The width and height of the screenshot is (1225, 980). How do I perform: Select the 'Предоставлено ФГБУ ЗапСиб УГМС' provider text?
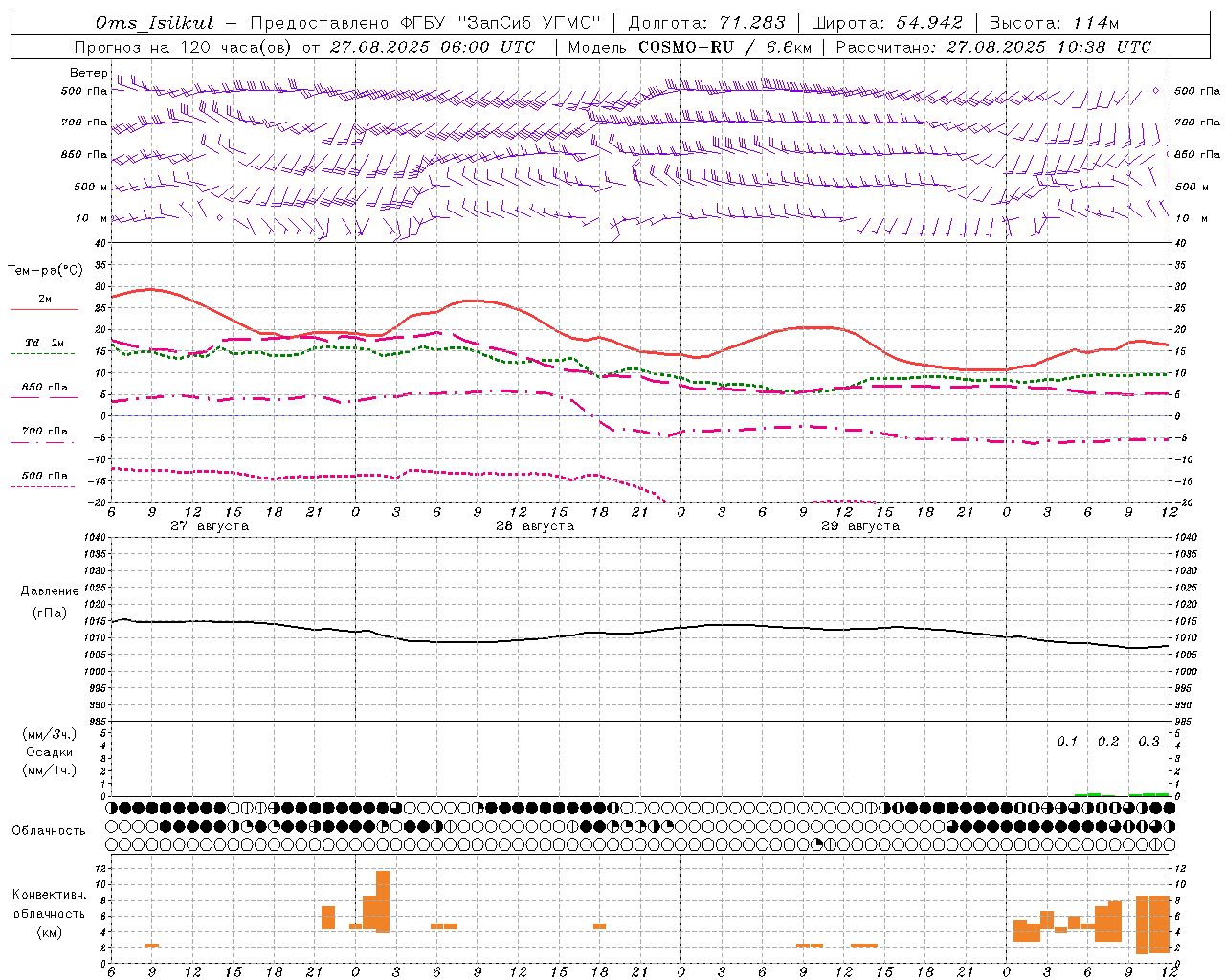(425, 23)
